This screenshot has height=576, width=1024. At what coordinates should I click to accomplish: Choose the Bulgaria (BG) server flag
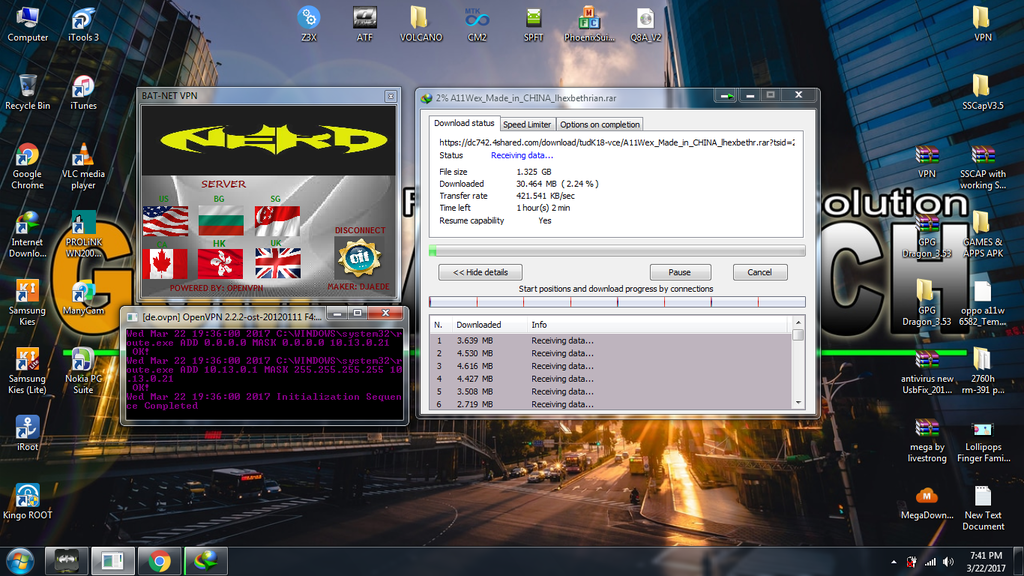221,220
